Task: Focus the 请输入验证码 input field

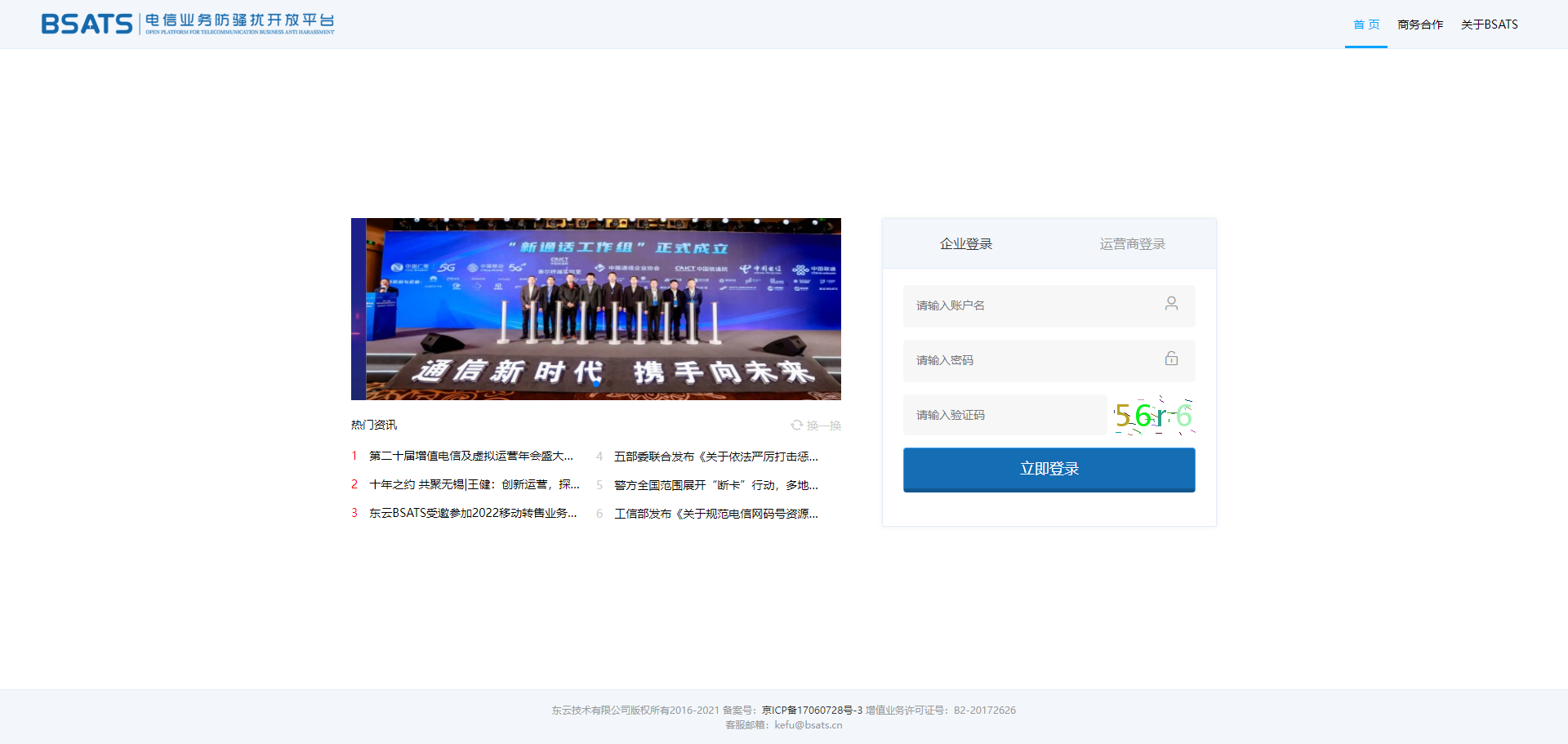Action: coord(1004,415)
